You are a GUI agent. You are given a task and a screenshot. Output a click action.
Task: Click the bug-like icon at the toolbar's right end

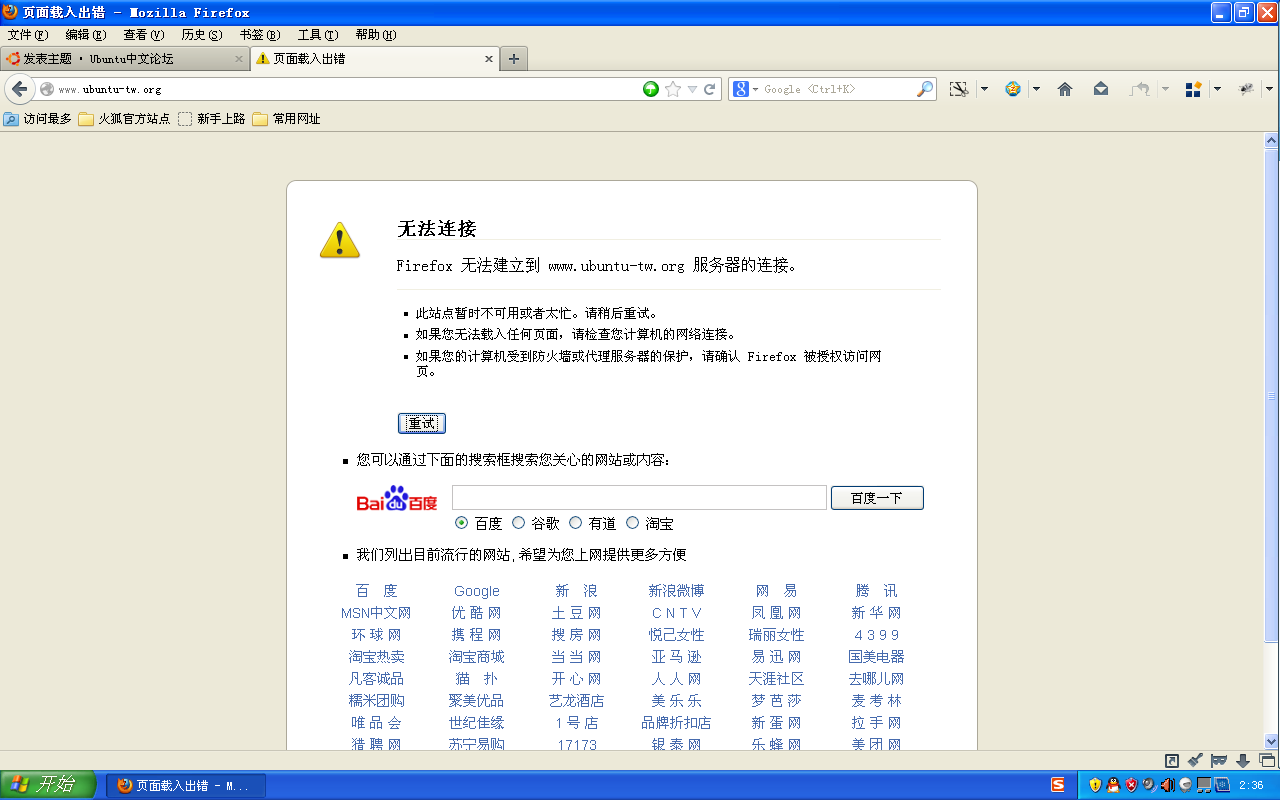coord(1246,89)
